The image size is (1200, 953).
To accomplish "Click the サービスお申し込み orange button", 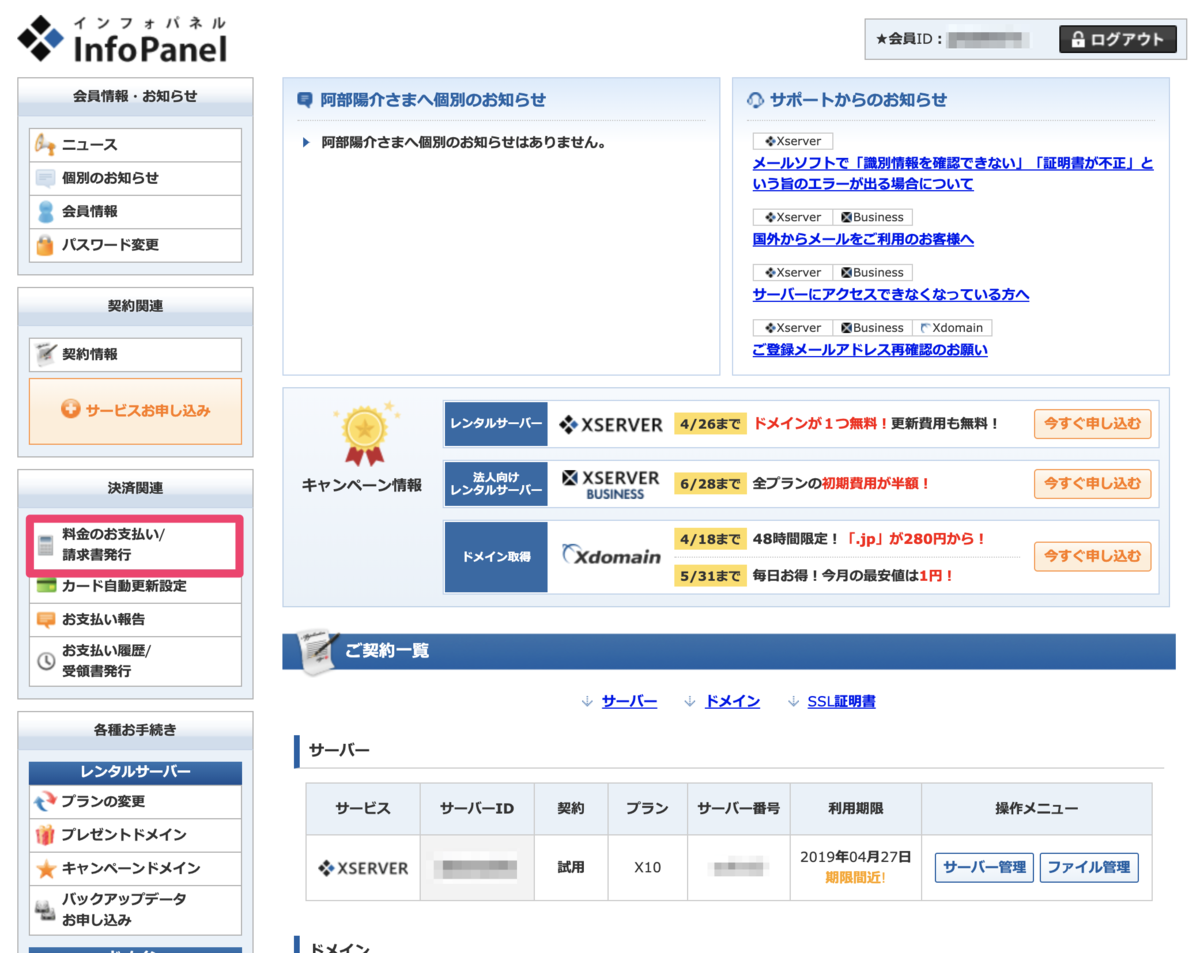I will click(x=135, y=411).
